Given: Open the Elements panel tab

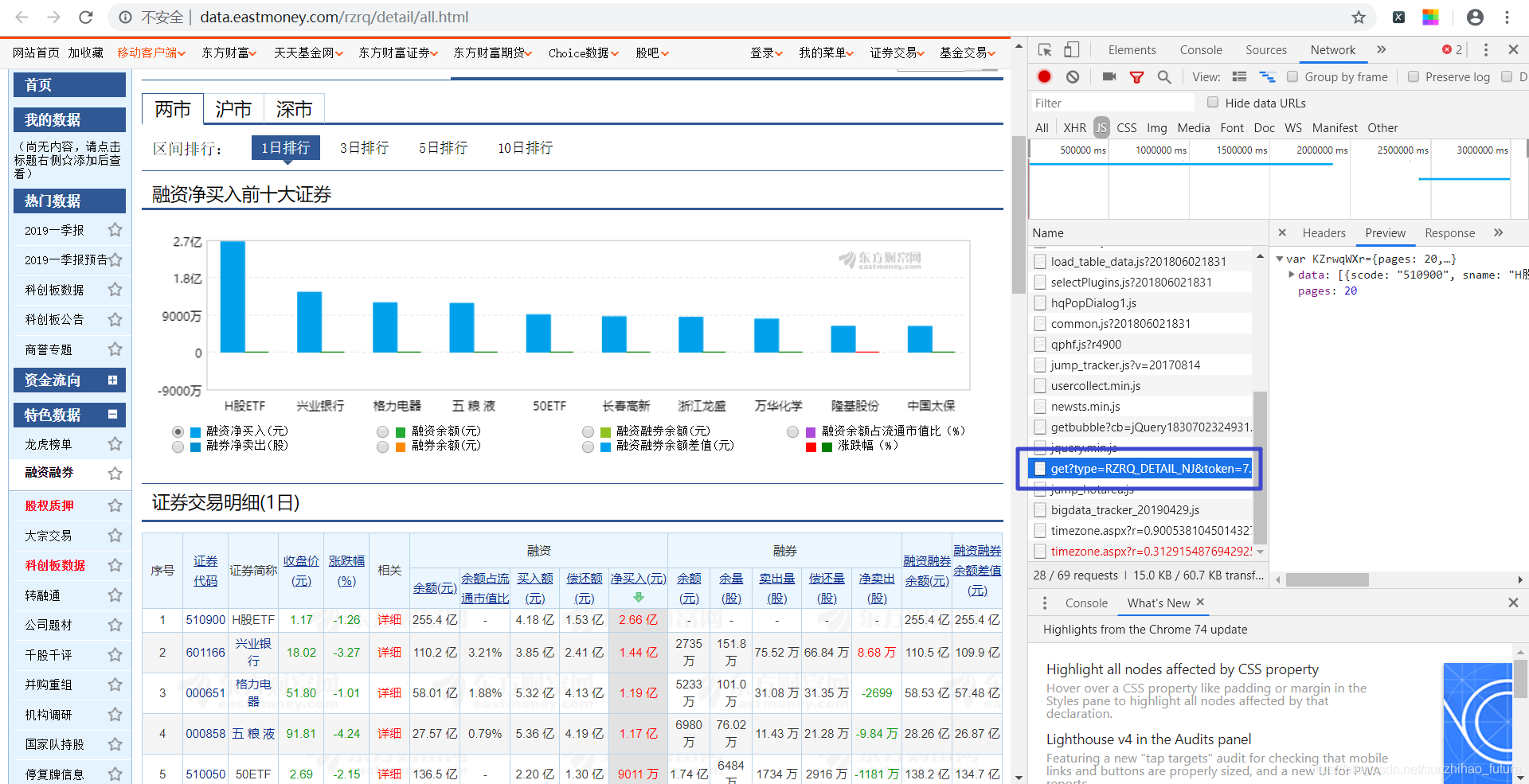Looking at the screenshot, I should (1132, 50).
